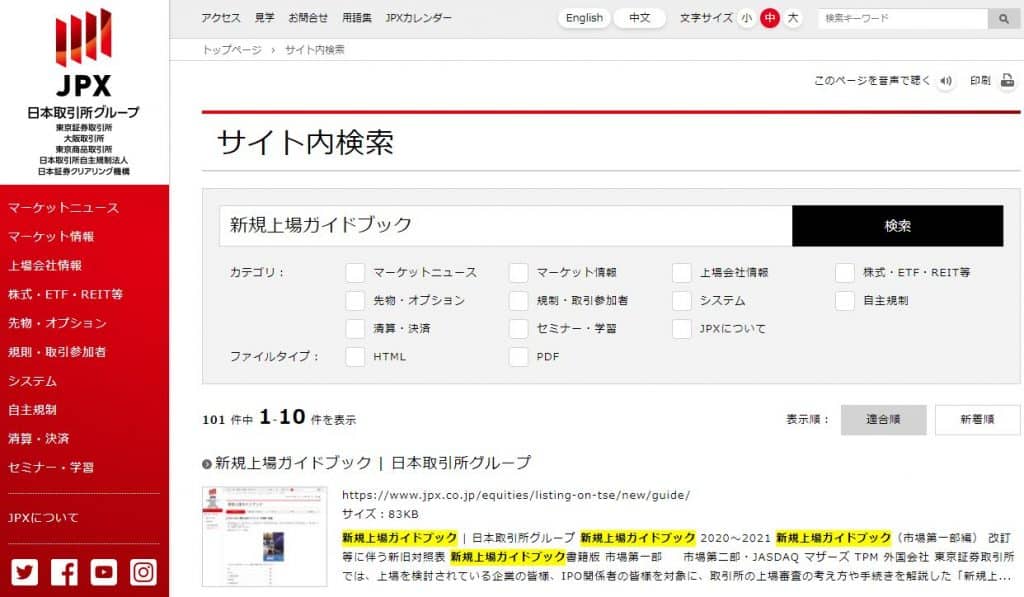Click the speaker icon to listen to page
1024x597 pixels.
946,81
